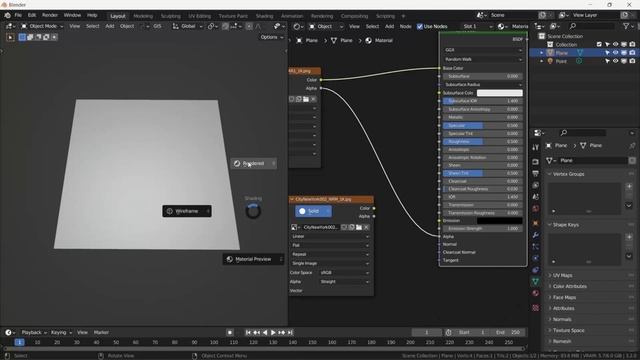Toggle selectability of Plane via arrow icon
This screenshot has height=360, width=640.
click(x=607, y=53)
